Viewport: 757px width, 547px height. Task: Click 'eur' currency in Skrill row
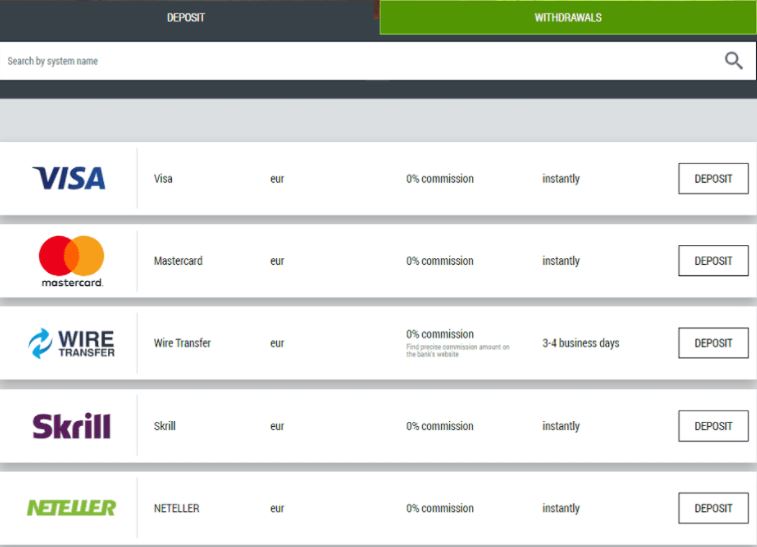277,426
